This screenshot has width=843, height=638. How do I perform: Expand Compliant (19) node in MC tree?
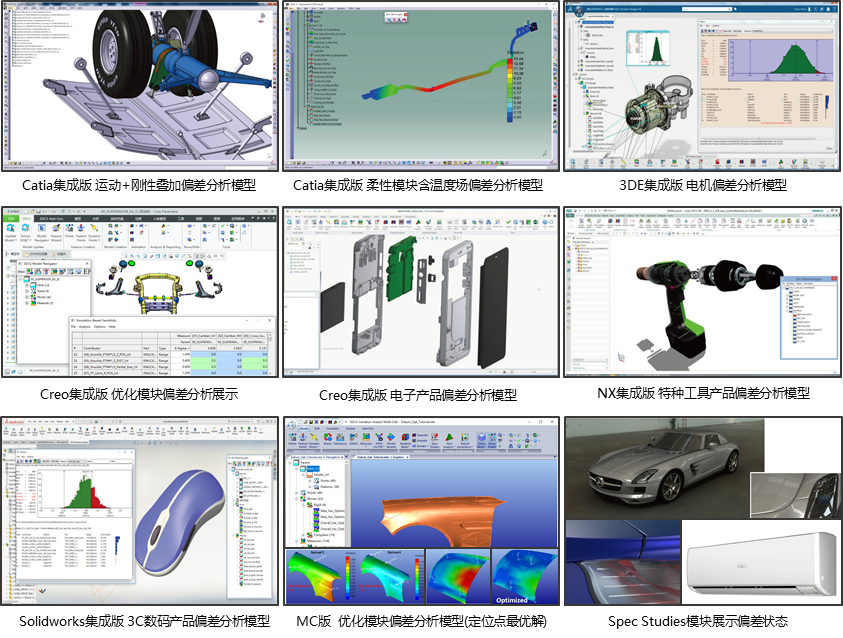(x=303, y=535)
